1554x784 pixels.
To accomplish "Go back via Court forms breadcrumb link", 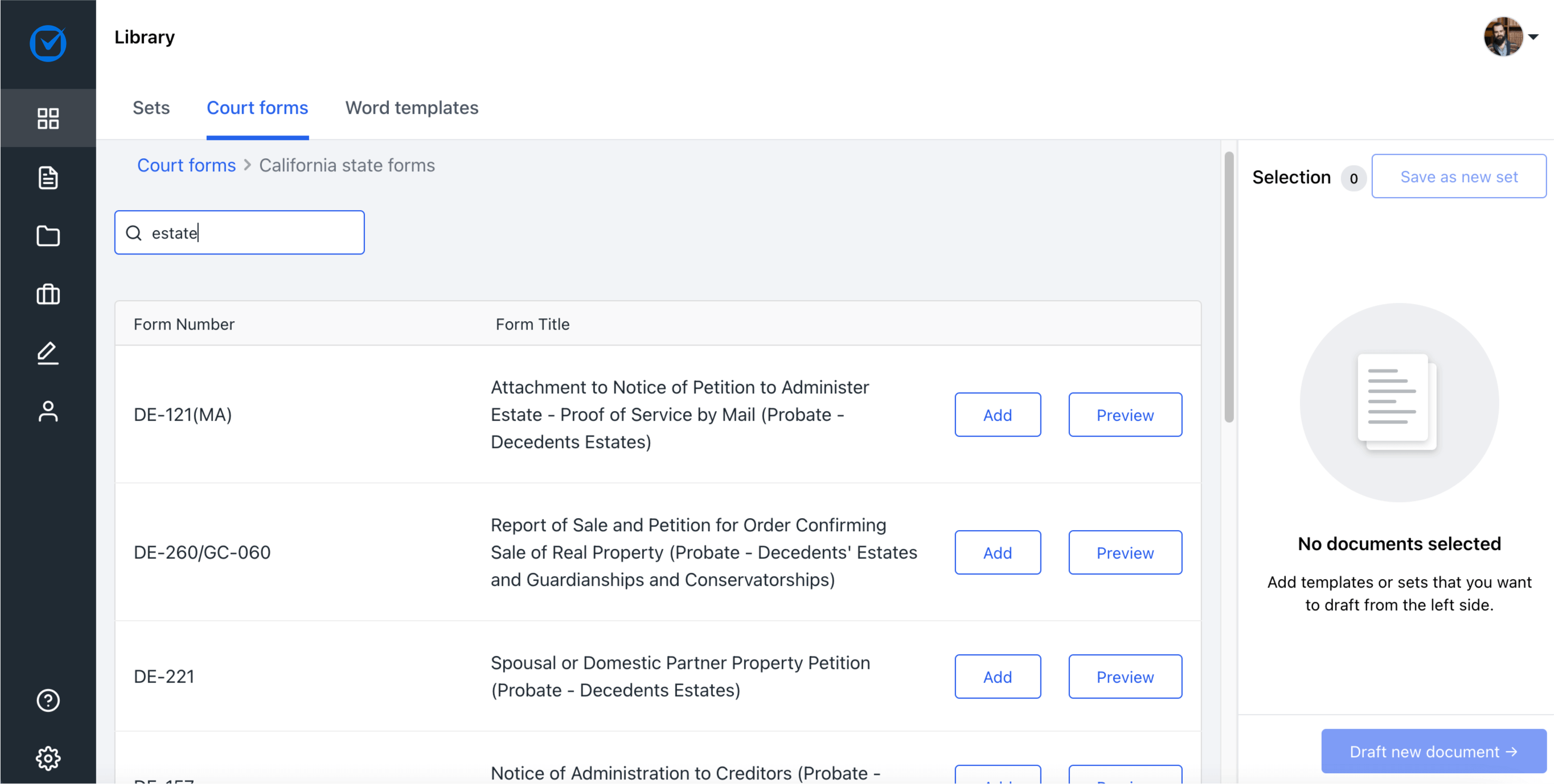I will click(186, 165).
